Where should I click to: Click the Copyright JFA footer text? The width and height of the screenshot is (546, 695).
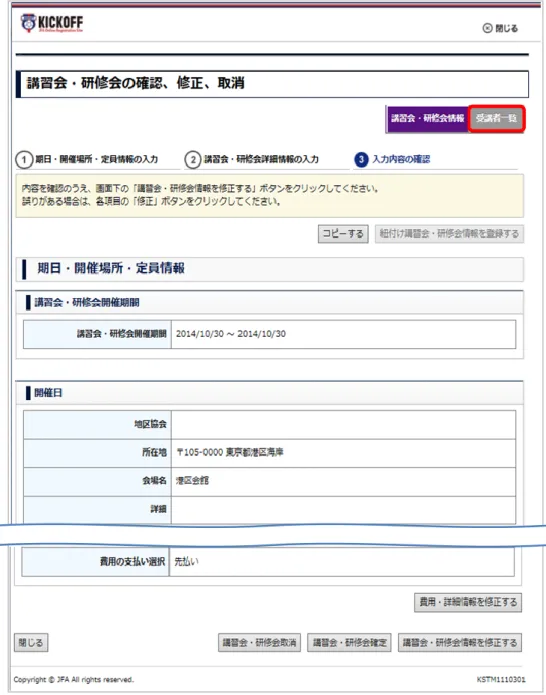pyautogui.click(x=74, y=680)
